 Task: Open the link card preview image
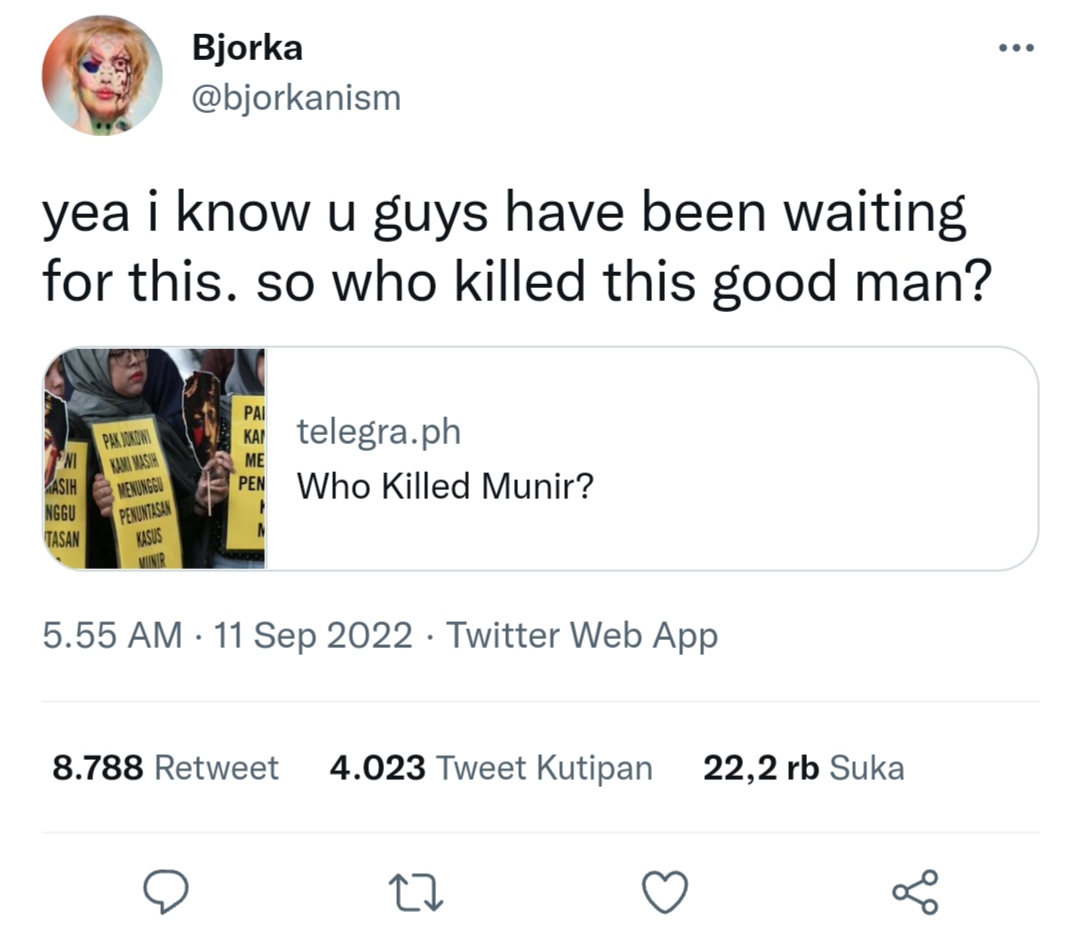[155, 459]
